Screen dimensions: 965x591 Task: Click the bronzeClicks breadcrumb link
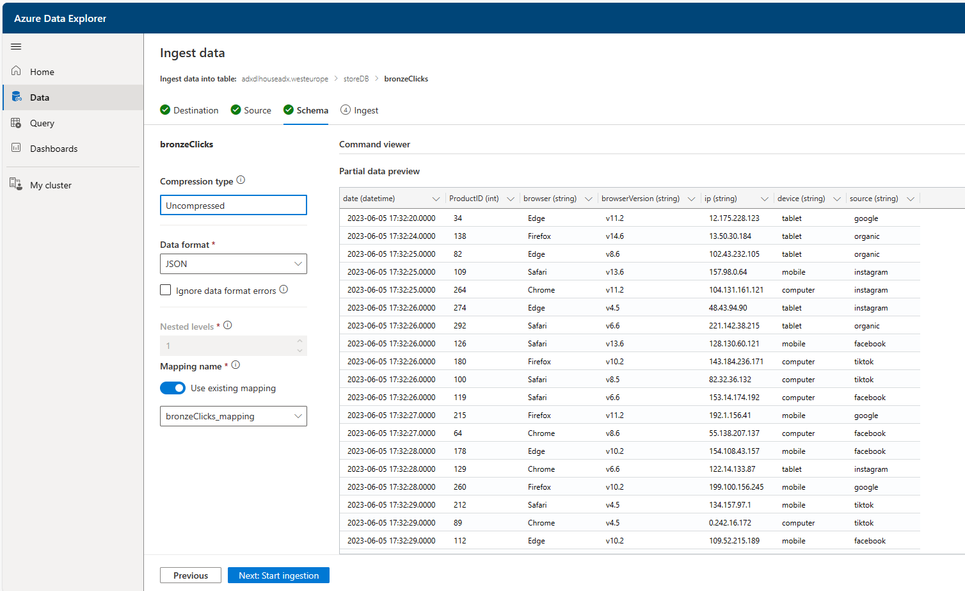coord(406,79)
